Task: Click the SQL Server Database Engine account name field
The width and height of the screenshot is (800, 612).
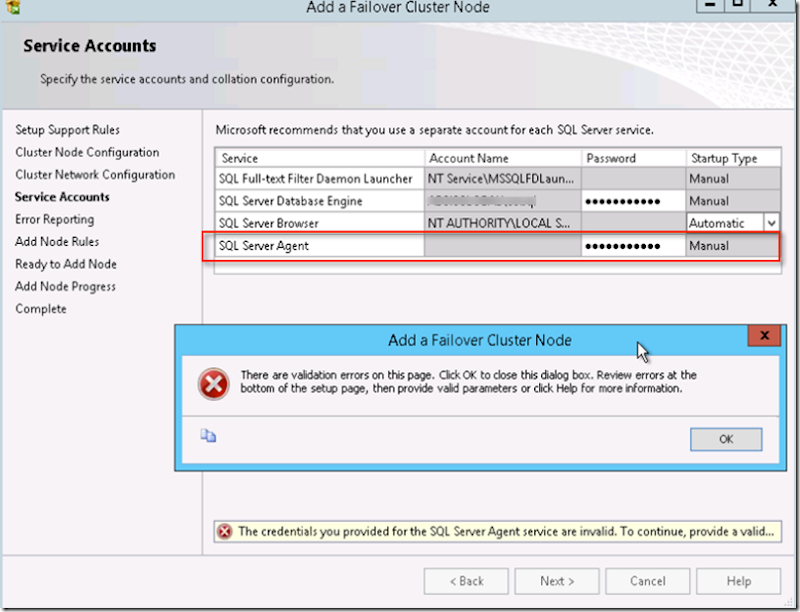Action: coord(503,201)
